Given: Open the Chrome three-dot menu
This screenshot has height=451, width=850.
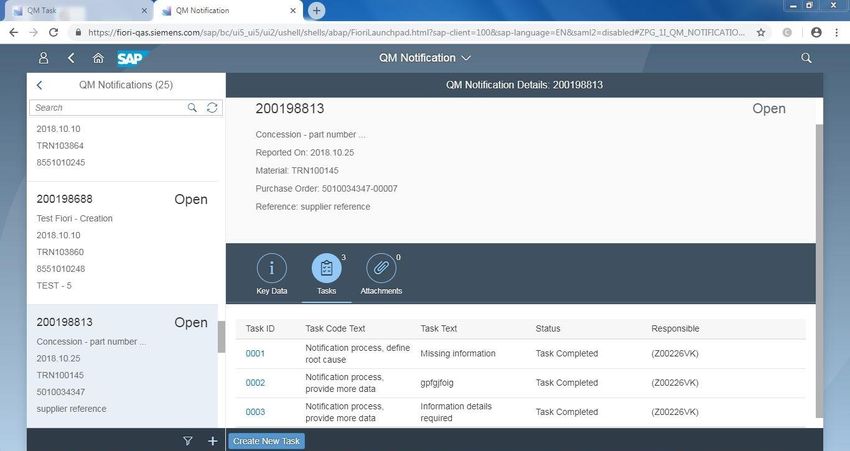Looking at the screenshot, I should (836, 33).
